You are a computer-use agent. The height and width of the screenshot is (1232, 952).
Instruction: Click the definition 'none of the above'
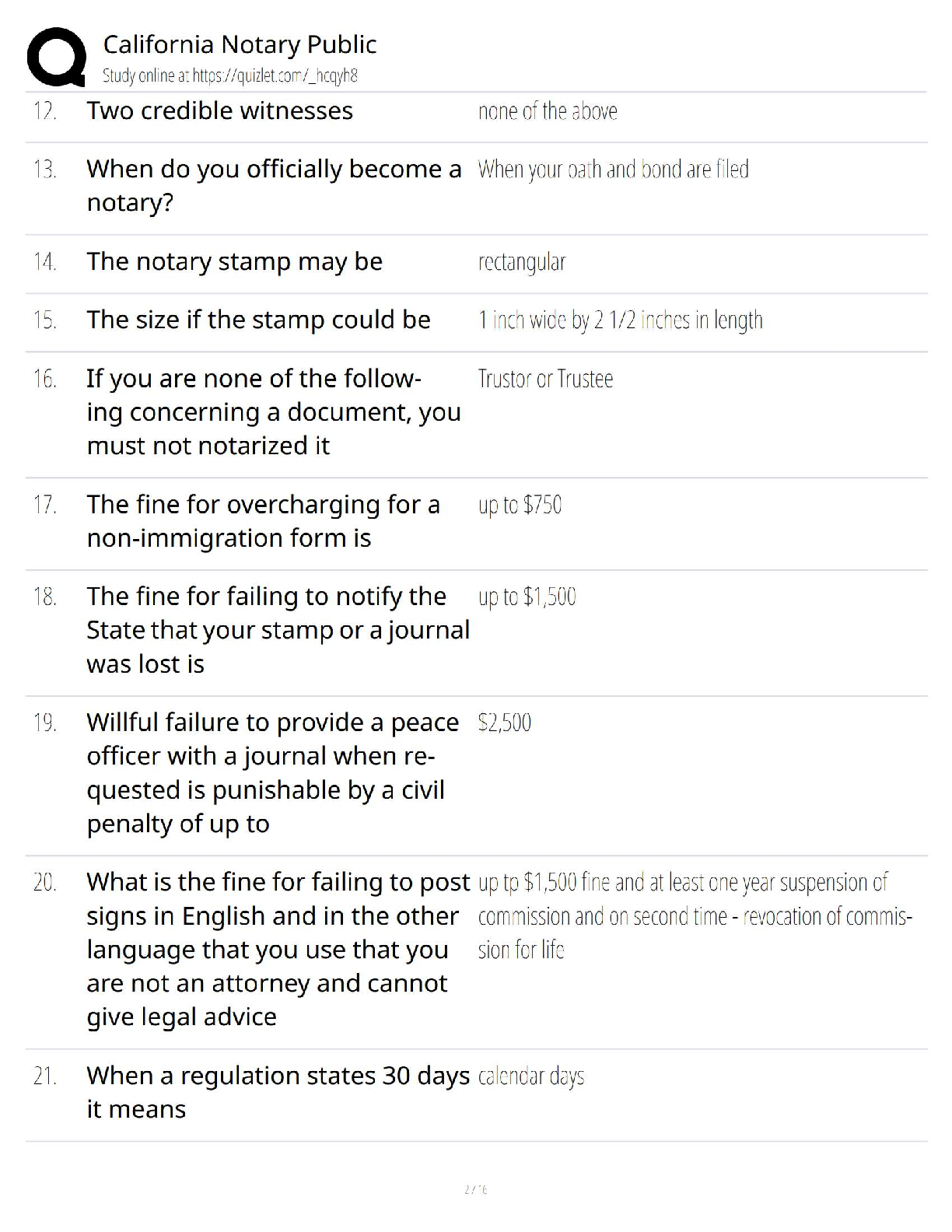(x=548, y=111)
